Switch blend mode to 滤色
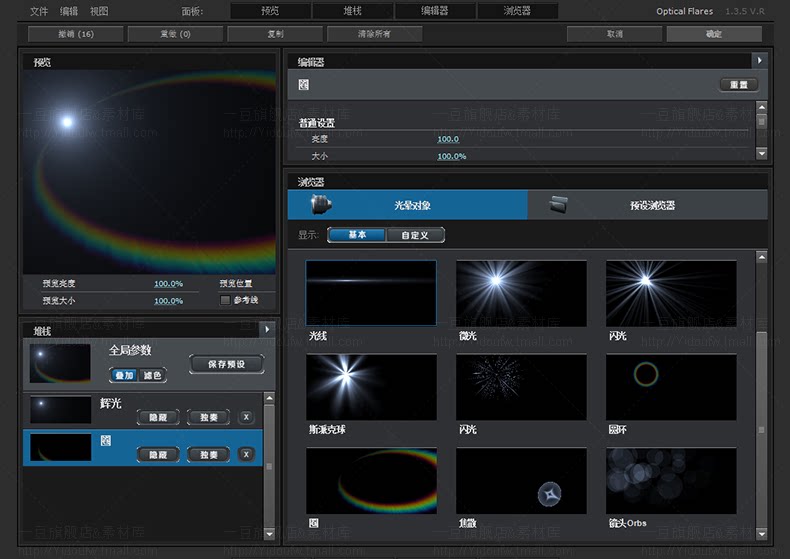Image resolution: width=790 pixels, height=559 pixels. point(152,375)
